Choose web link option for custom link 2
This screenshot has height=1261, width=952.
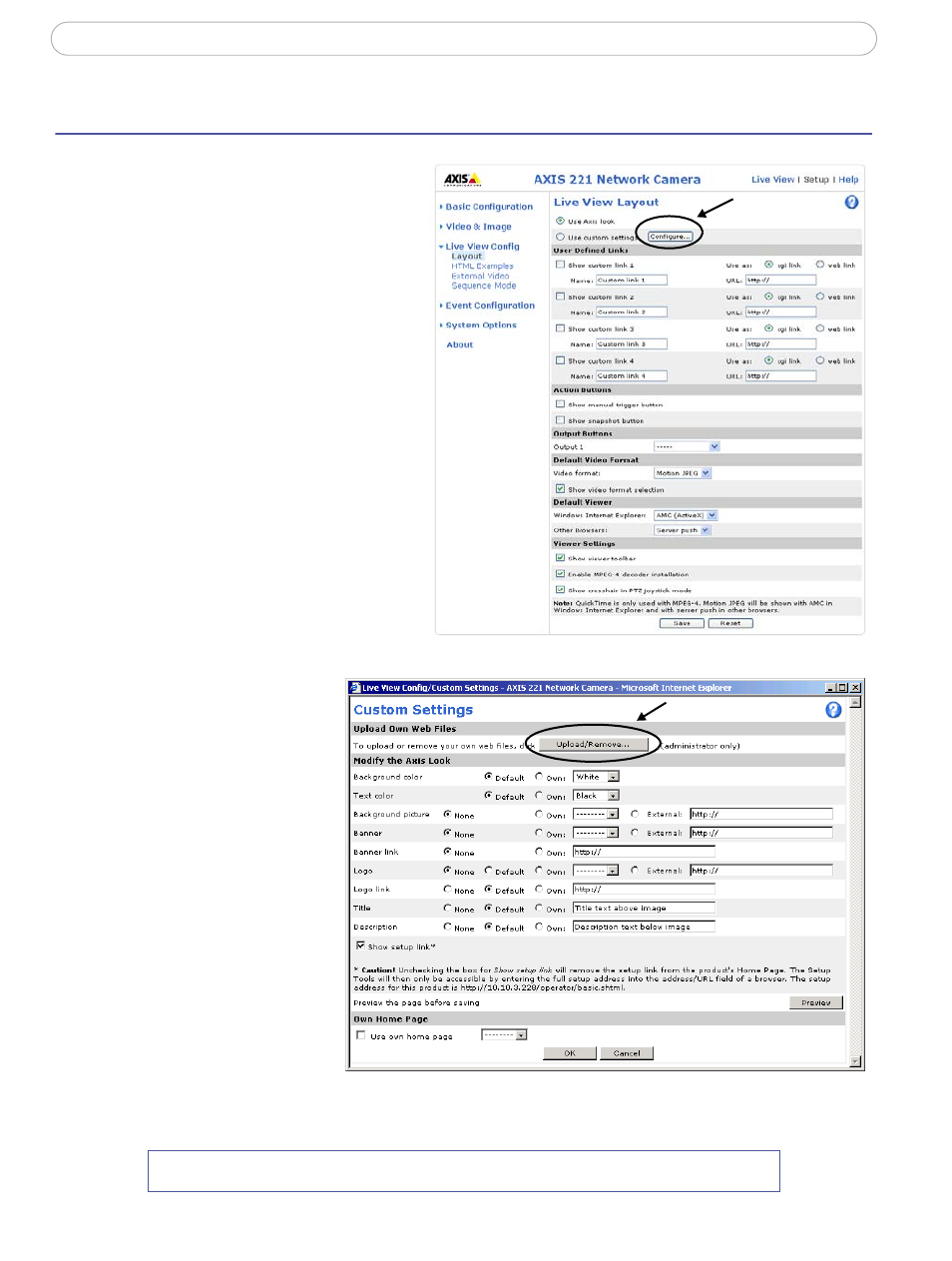click(x=820, y=297)
